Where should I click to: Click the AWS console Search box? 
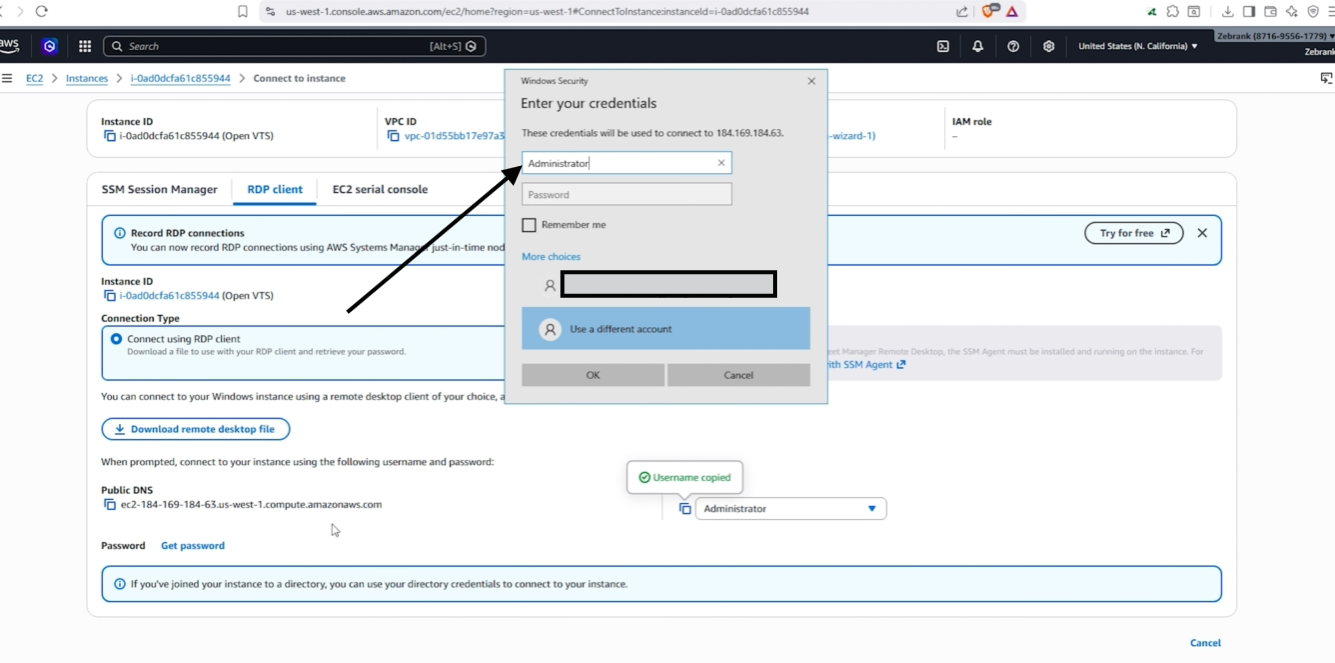click(x=295, y=46)
